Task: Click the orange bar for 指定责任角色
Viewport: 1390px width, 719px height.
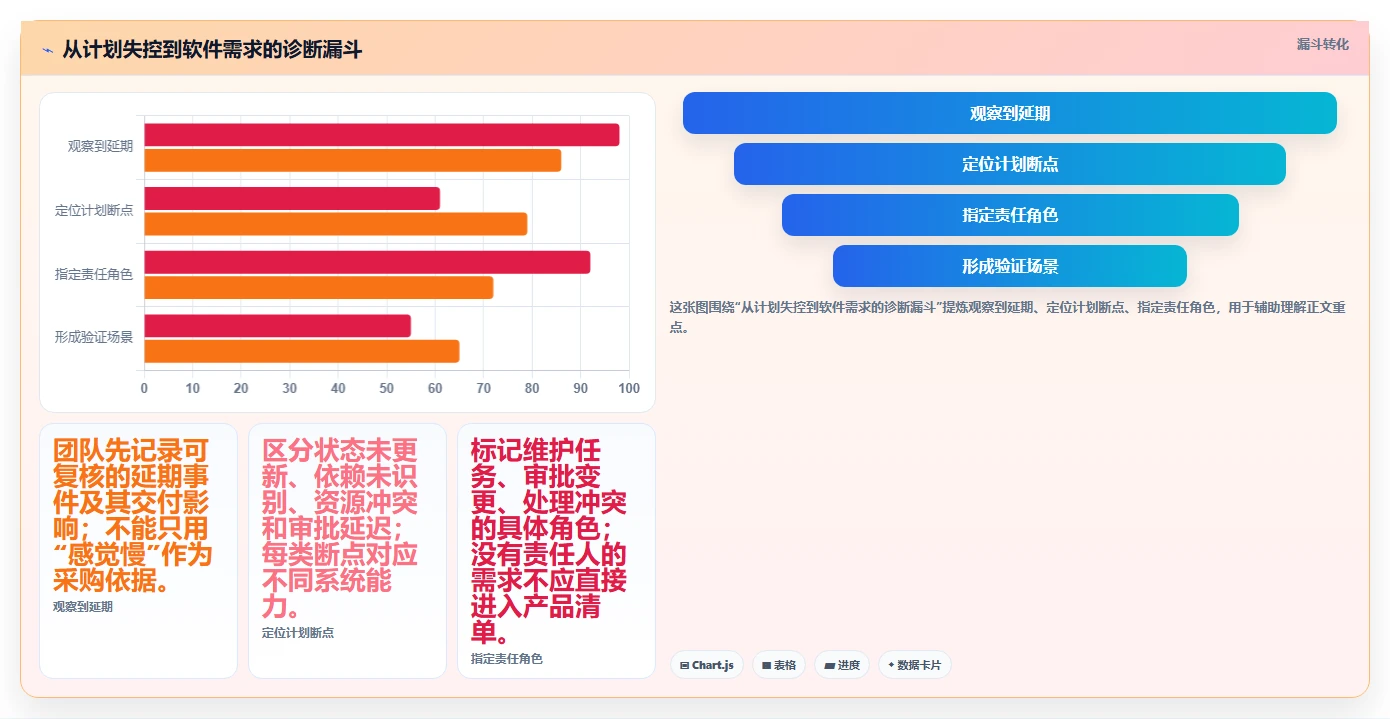Action: tap(319, 287)
